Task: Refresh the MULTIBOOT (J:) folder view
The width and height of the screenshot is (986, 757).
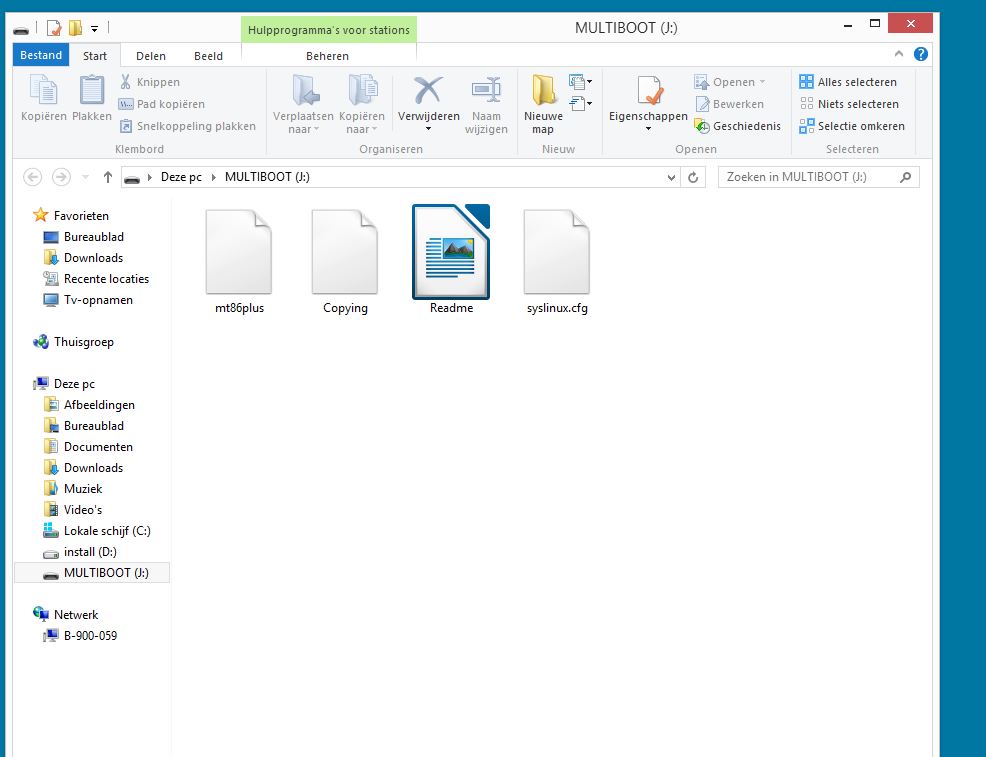Action: [x=693, y=177]
